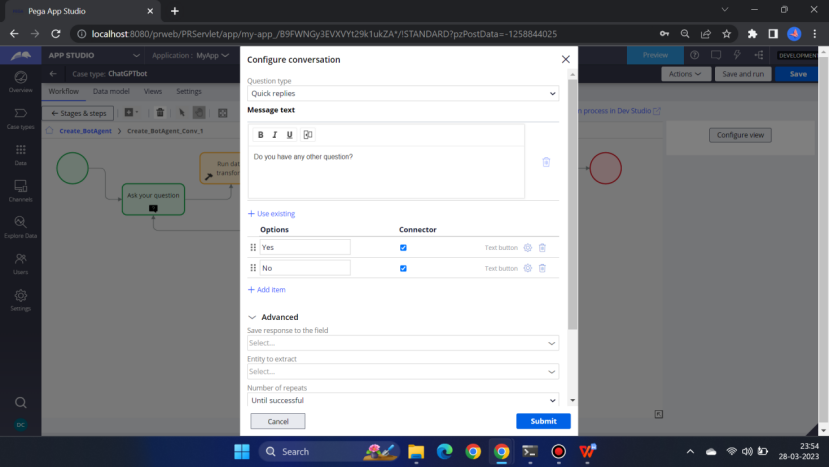Click the delete trash icon in workflow toolbar
The width and height of the screenshot is (830, 467).
[x=160, y=112]
